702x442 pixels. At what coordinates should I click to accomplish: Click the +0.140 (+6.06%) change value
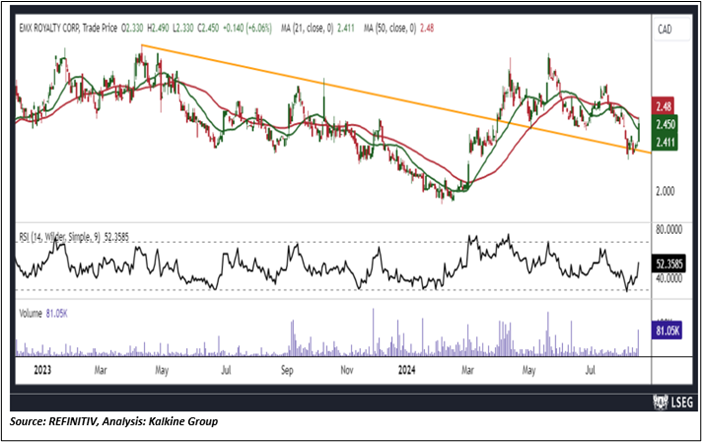(x=248, y=28)
